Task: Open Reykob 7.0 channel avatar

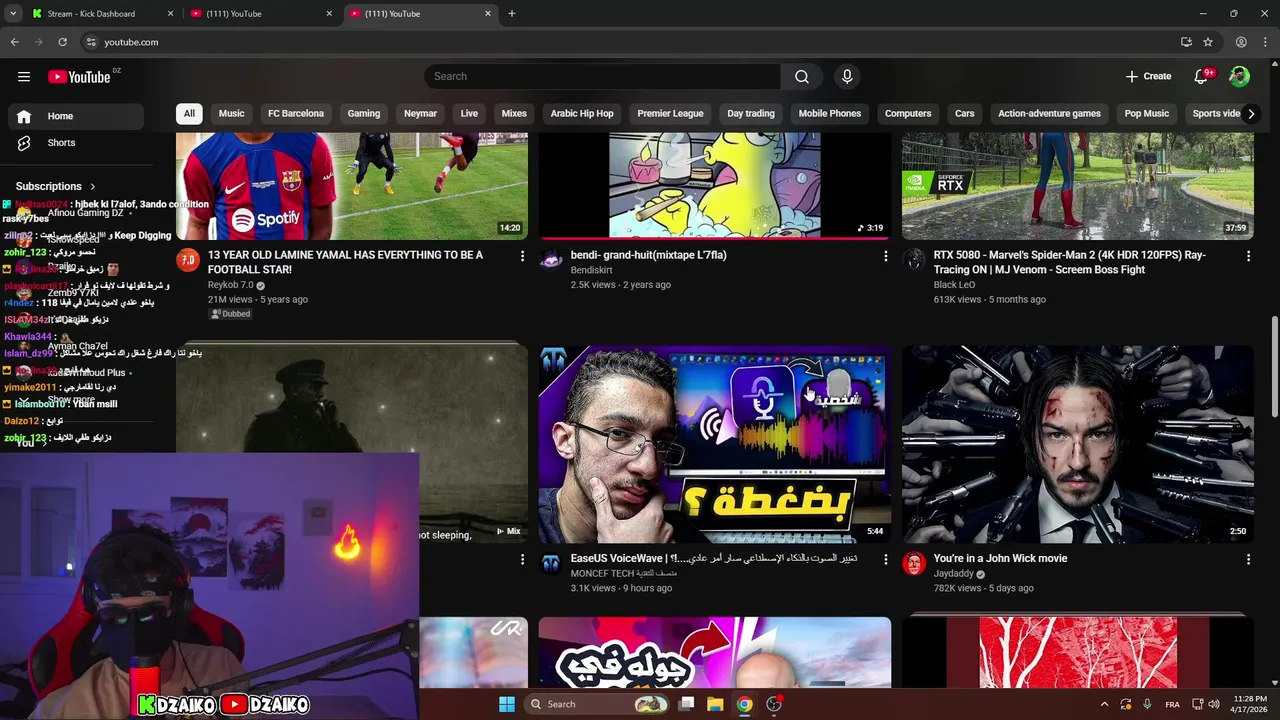Action: click(x=188, y=260)
